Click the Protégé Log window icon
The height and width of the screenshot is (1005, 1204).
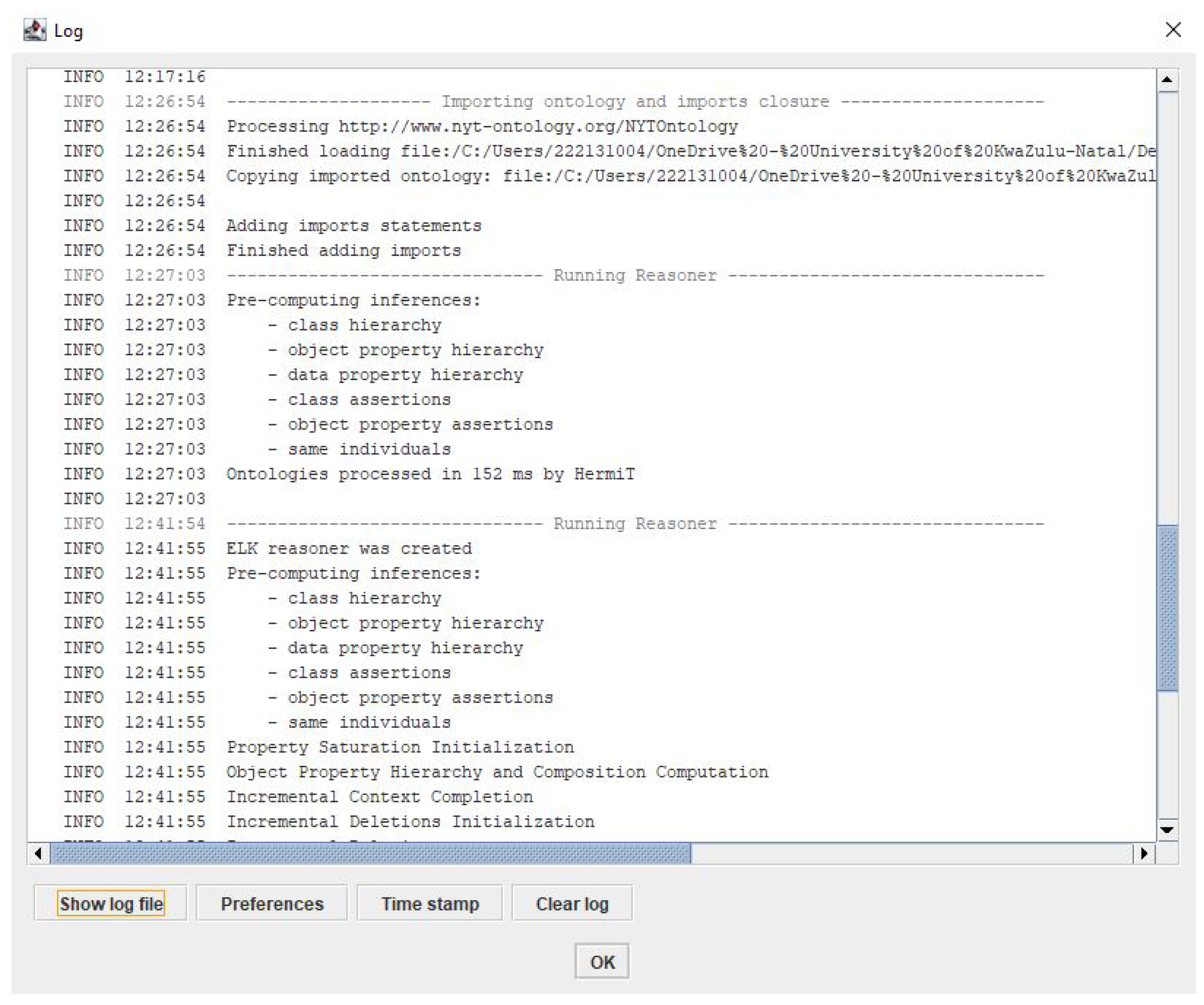34,30
